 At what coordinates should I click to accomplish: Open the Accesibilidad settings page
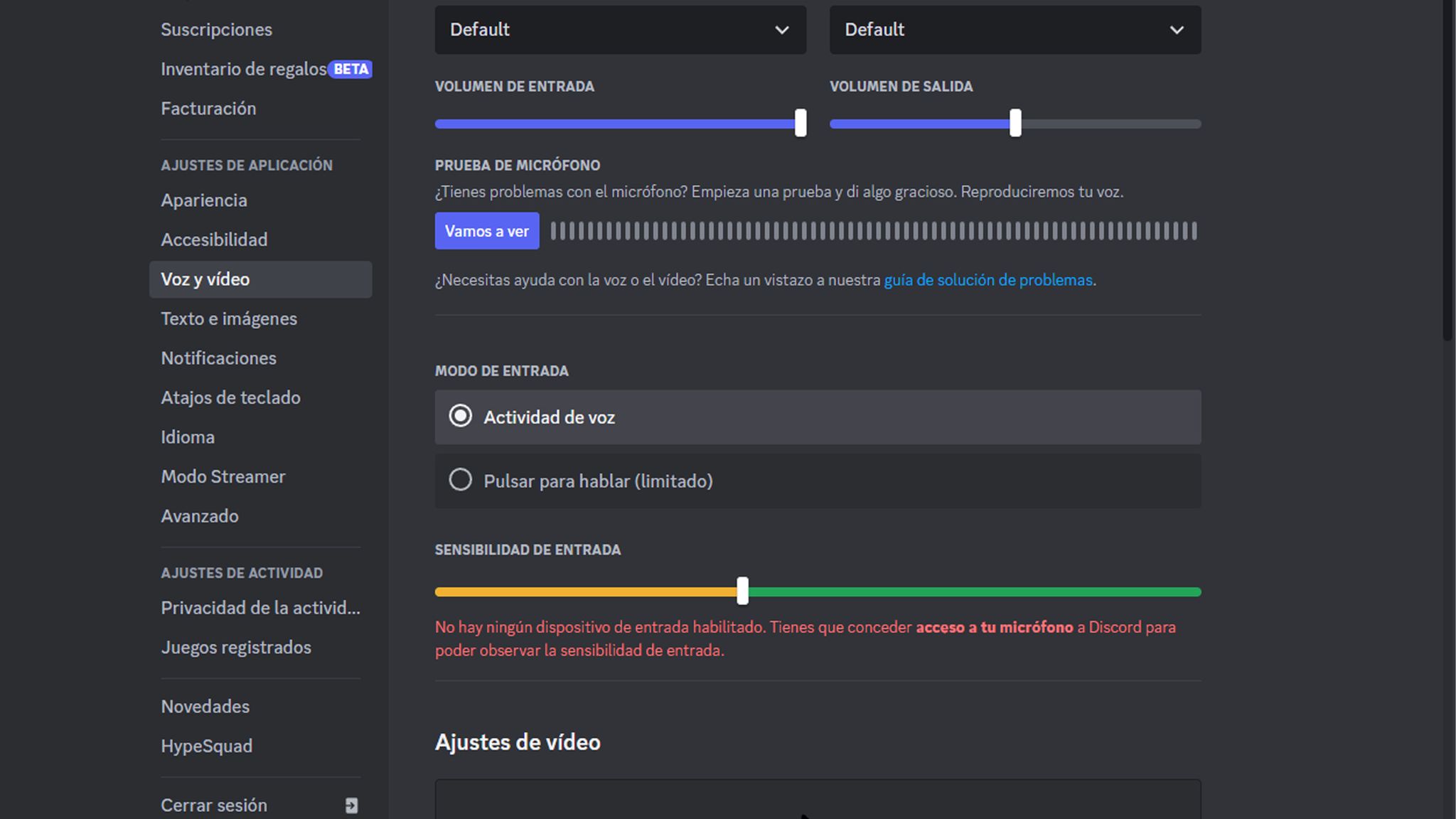pos(214,240)
